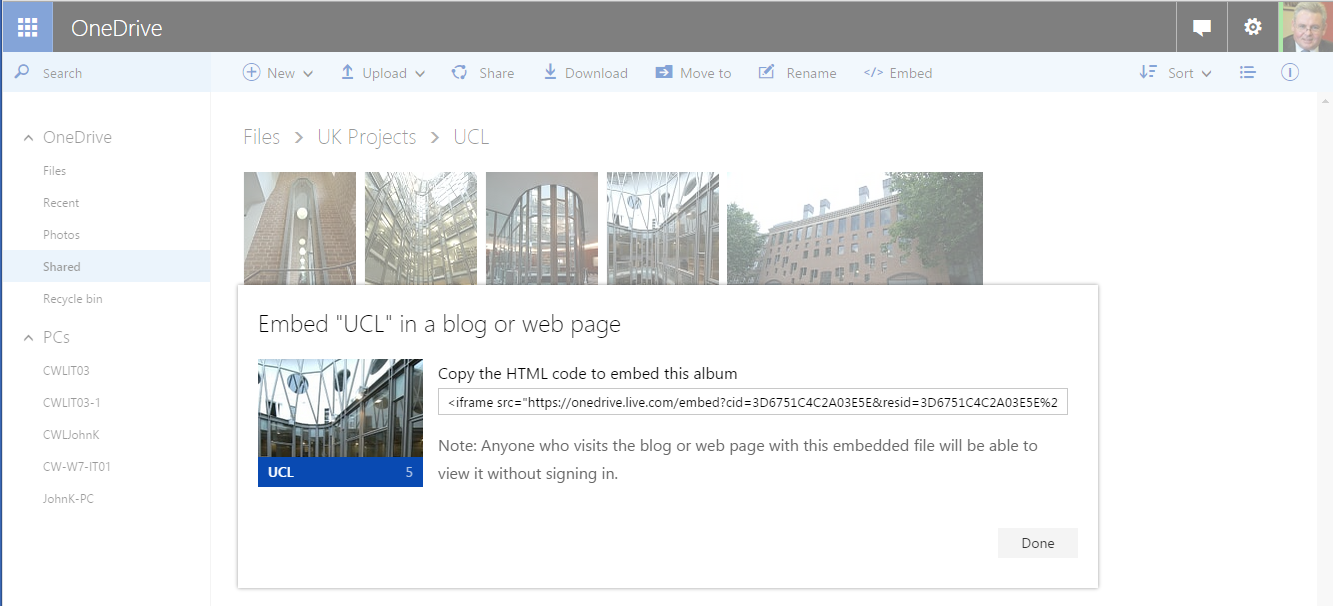
Task: Click Done in the embed dialog
Action: pyautogui.click(x=1038, y=543)
